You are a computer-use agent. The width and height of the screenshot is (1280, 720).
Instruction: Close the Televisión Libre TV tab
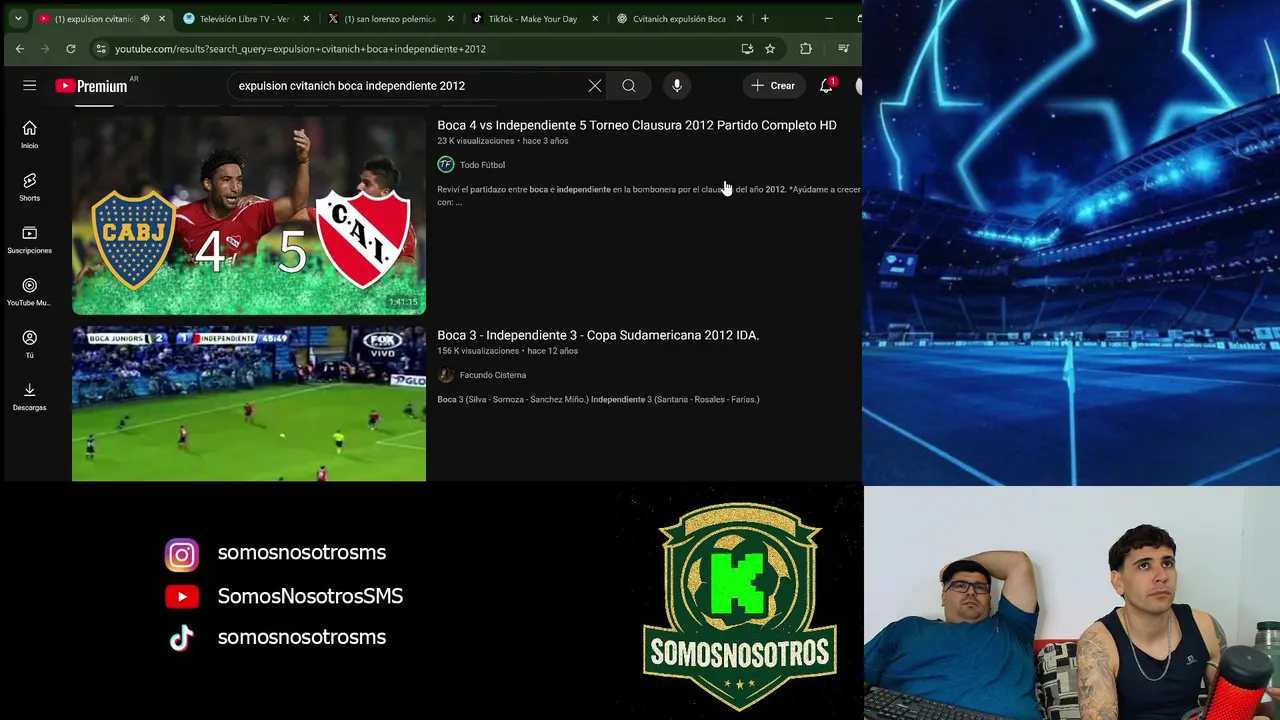point(306,18)
